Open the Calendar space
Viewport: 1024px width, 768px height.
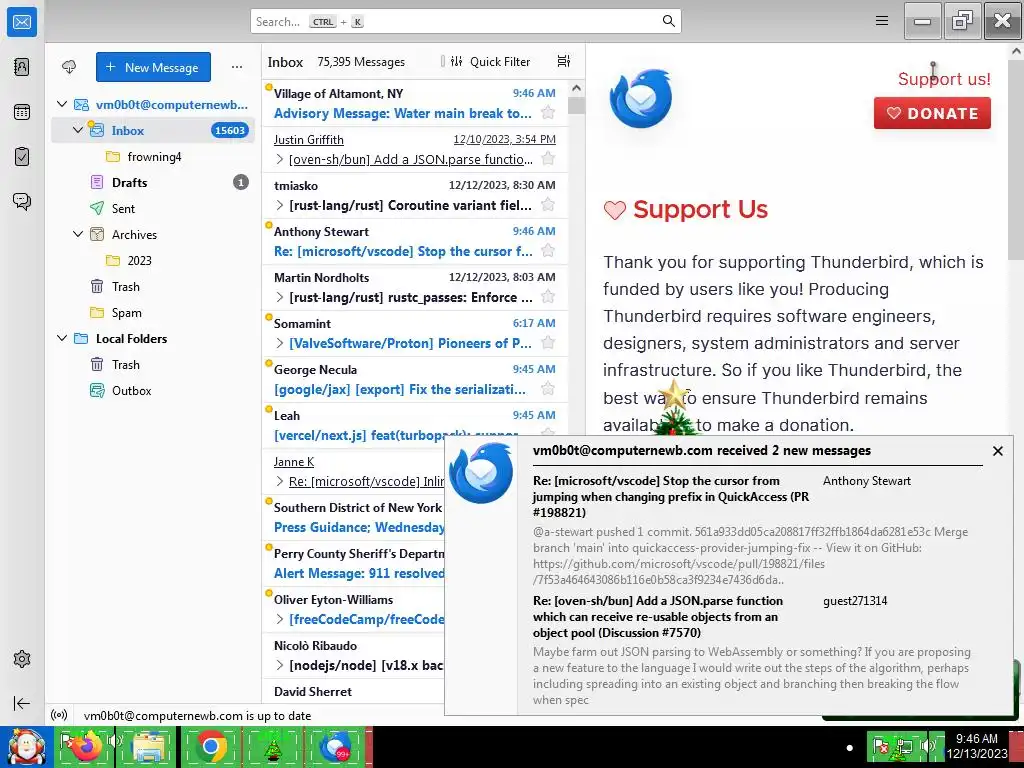(22, 112)
